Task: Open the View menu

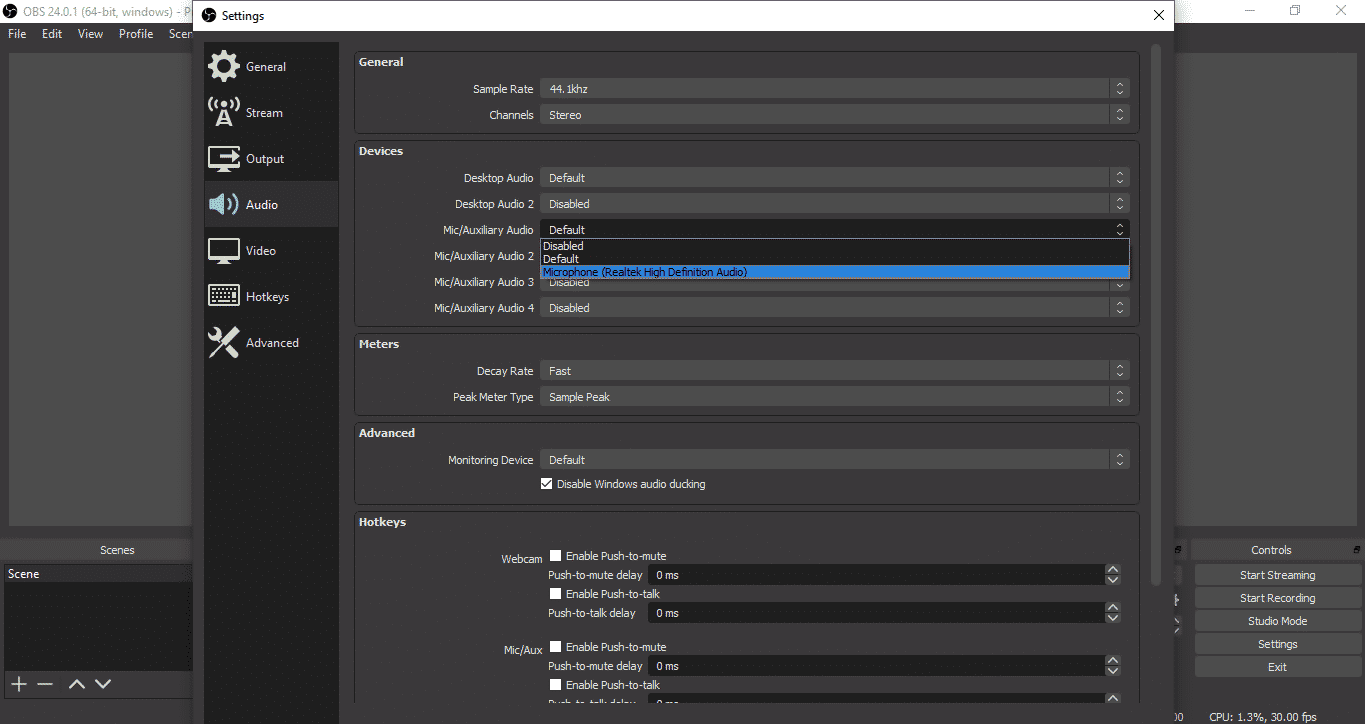Action: [90, 34]
